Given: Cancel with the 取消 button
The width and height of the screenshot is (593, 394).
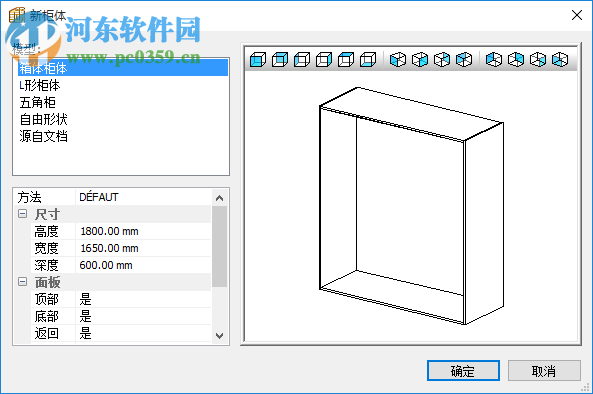Looking at the screenshot, I should (x=544, y=371).
